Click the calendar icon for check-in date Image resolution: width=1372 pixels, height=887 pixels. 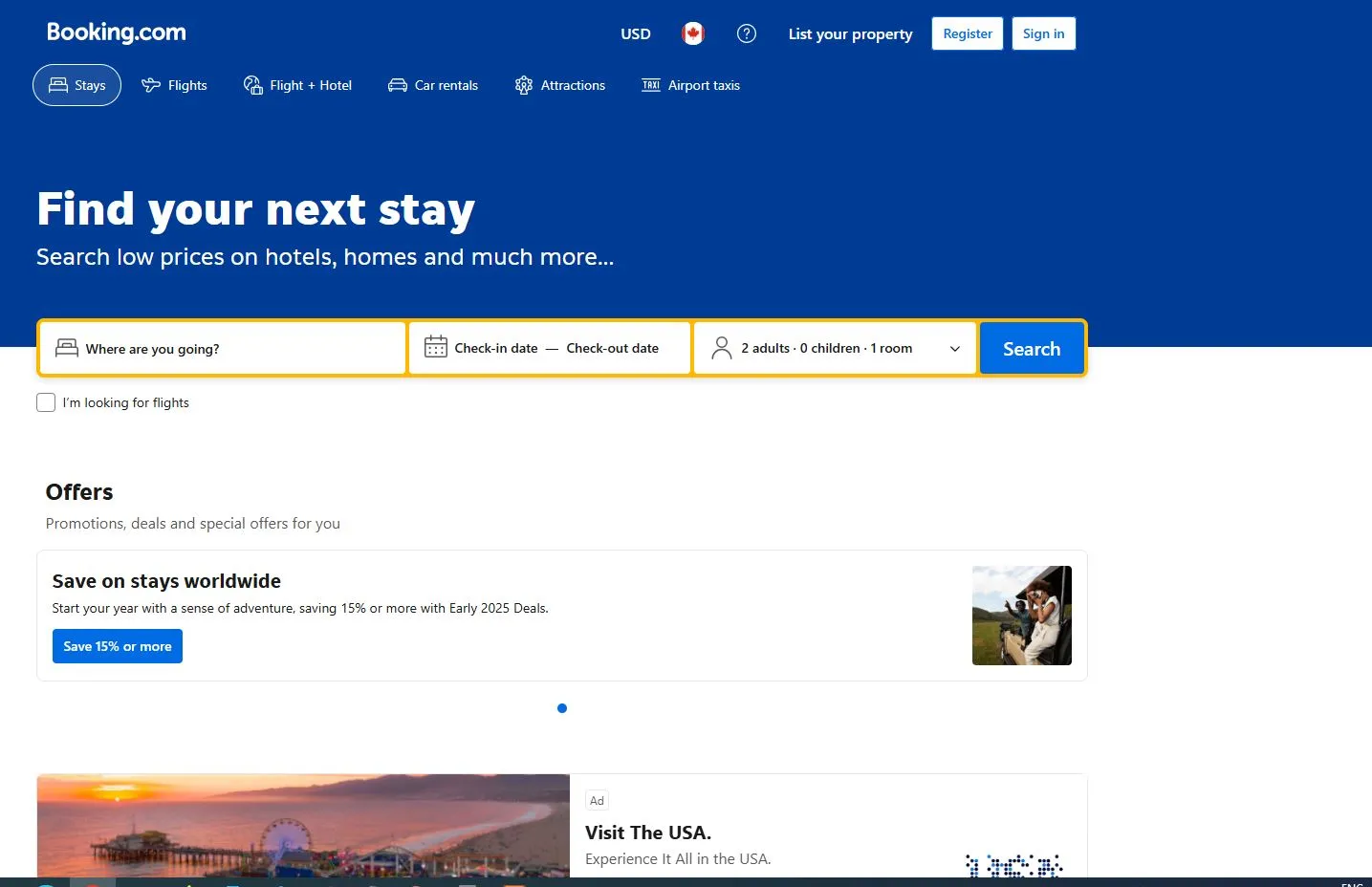pos(436,347)
